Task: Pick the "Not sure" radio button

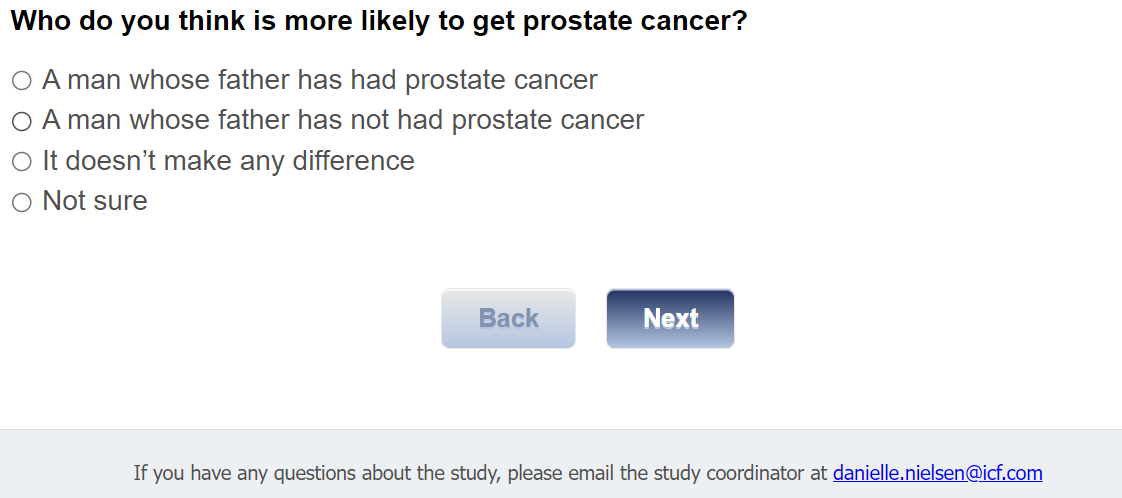Action: 21,202
